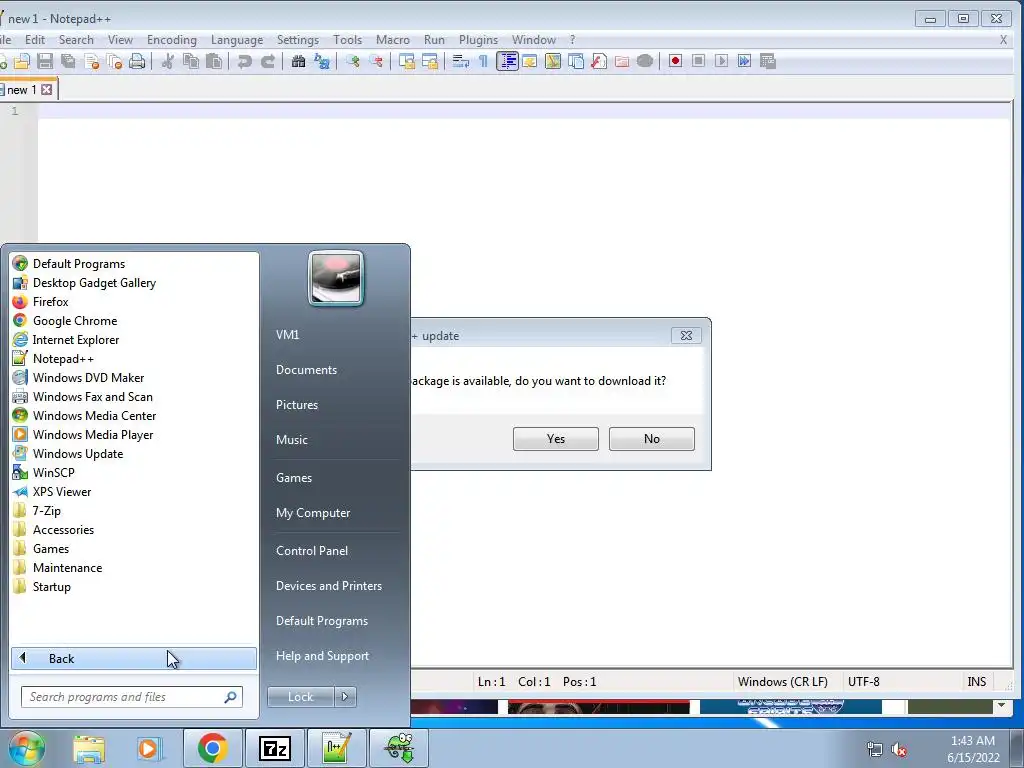Open the Macro menu
Viewport: 1024px width, 768px height.
[392, 40]
